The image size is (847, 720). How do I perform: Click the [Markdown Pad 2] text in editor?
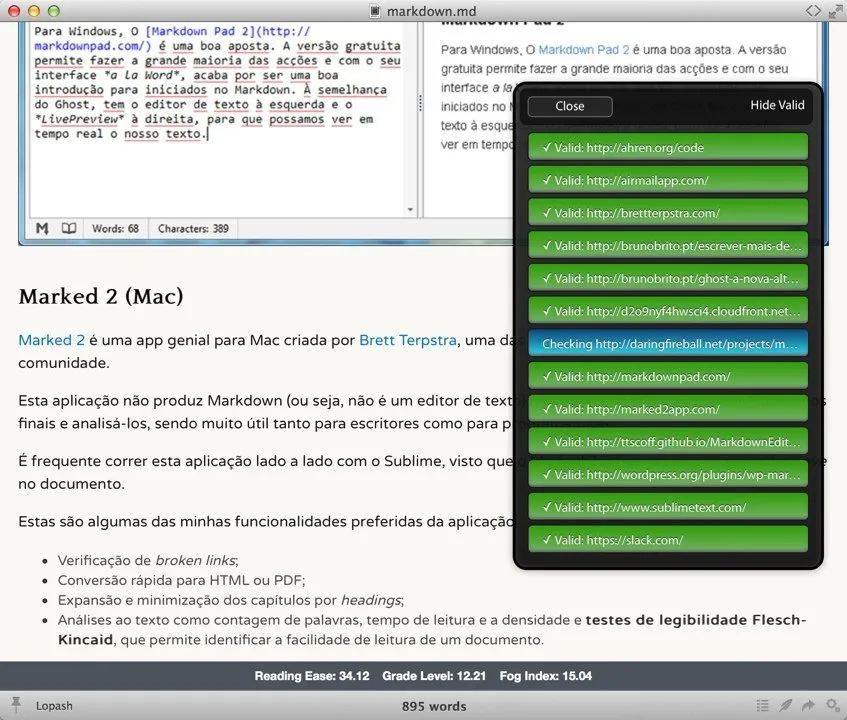(x=200, y=31)
